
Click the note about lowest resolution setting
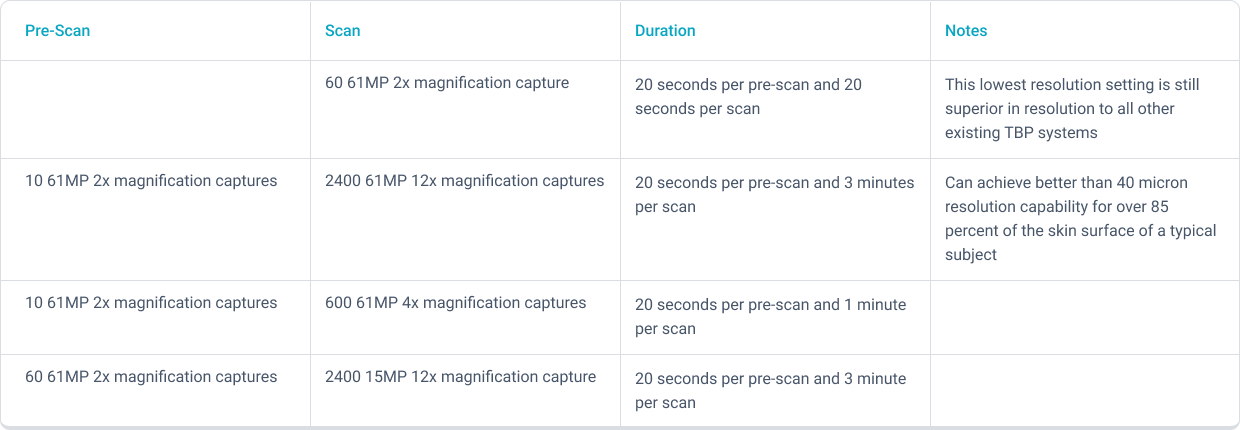1072,108
